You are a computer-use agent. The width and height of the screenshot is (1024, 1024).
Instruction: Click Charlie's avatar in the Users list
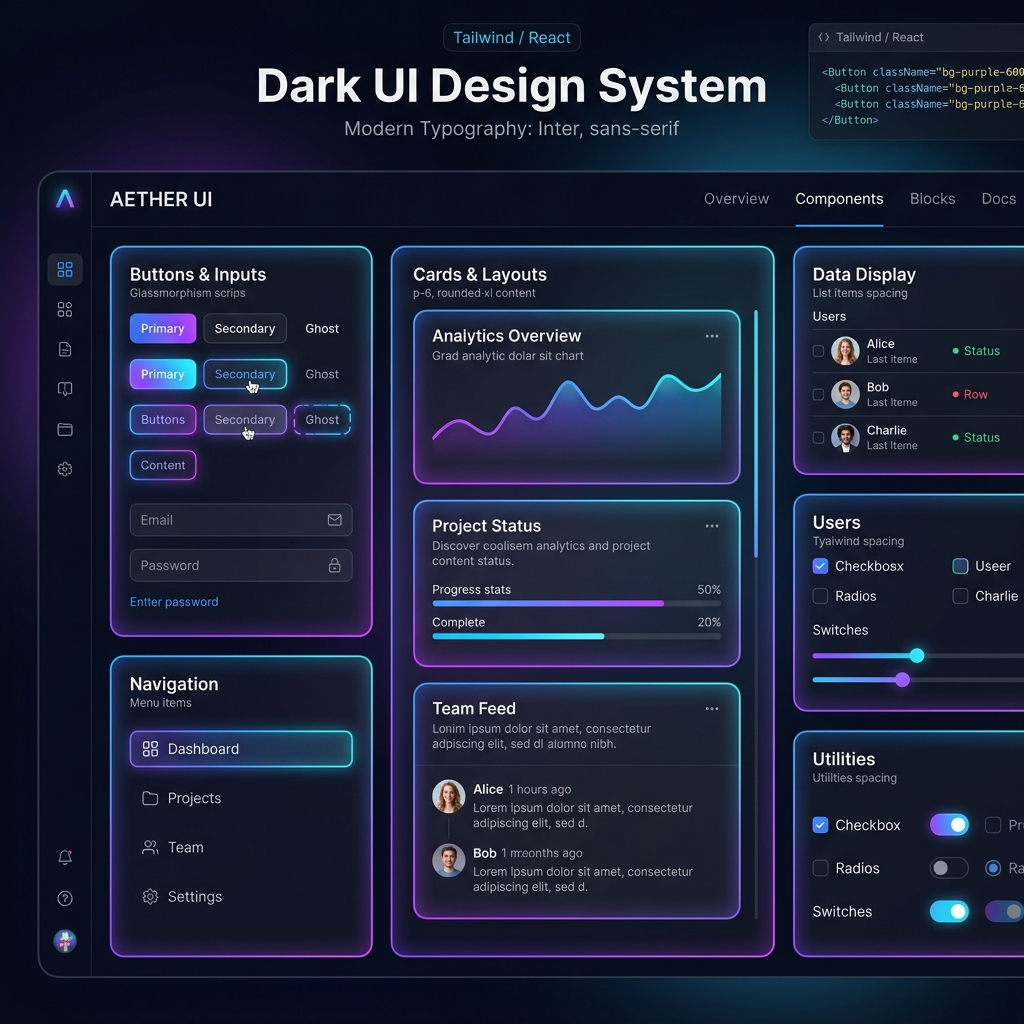[x=845, y=438]
